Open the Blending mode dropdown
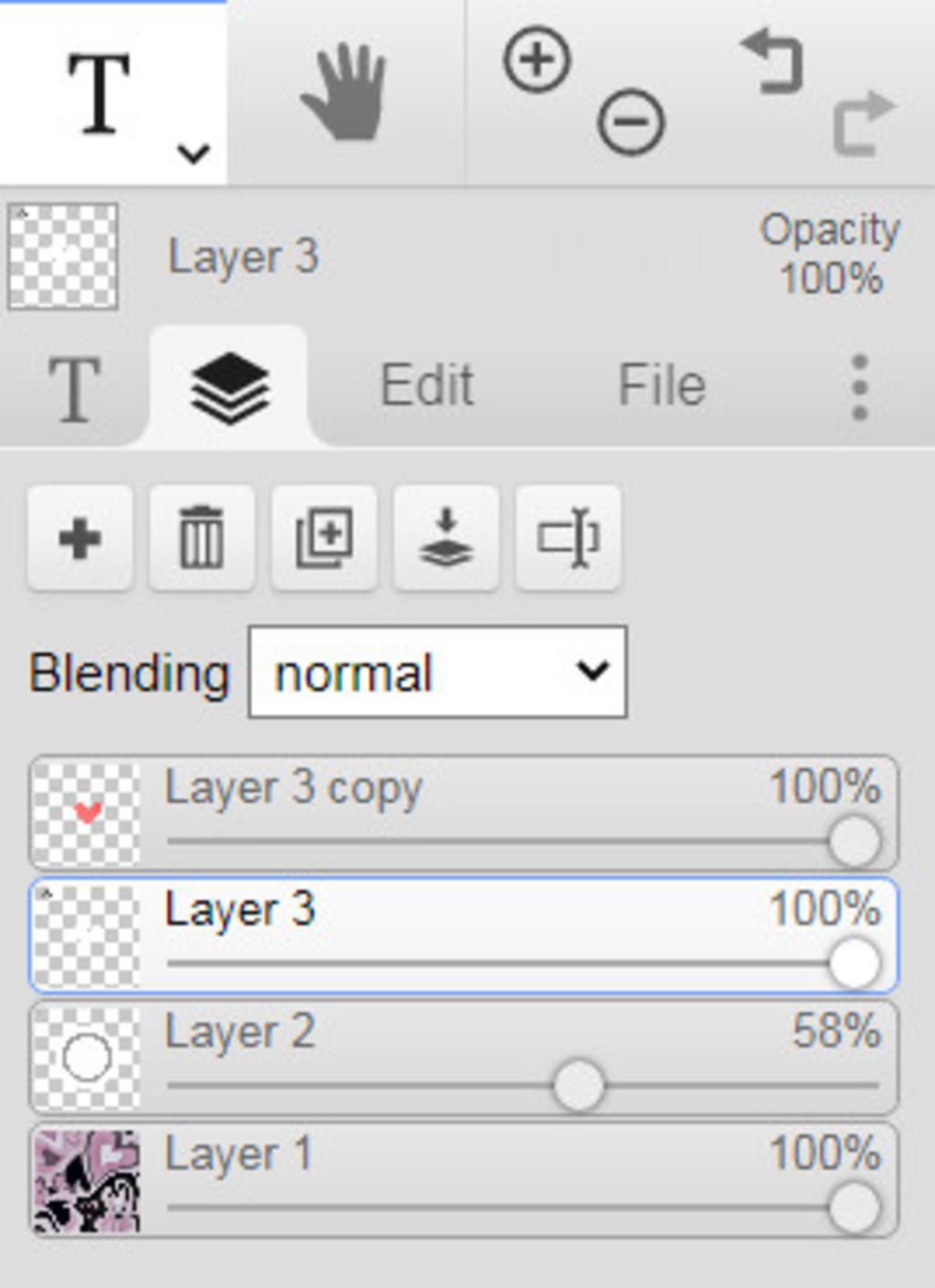This screenshot has width=935, height=1288. [437, 672]
